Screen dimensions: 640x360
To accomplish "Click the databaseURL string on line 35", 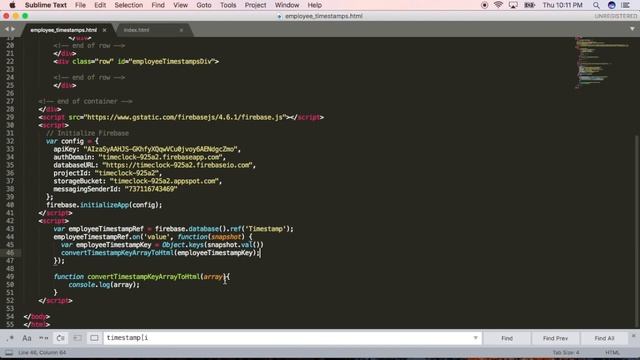I will [x=177, y=165].
